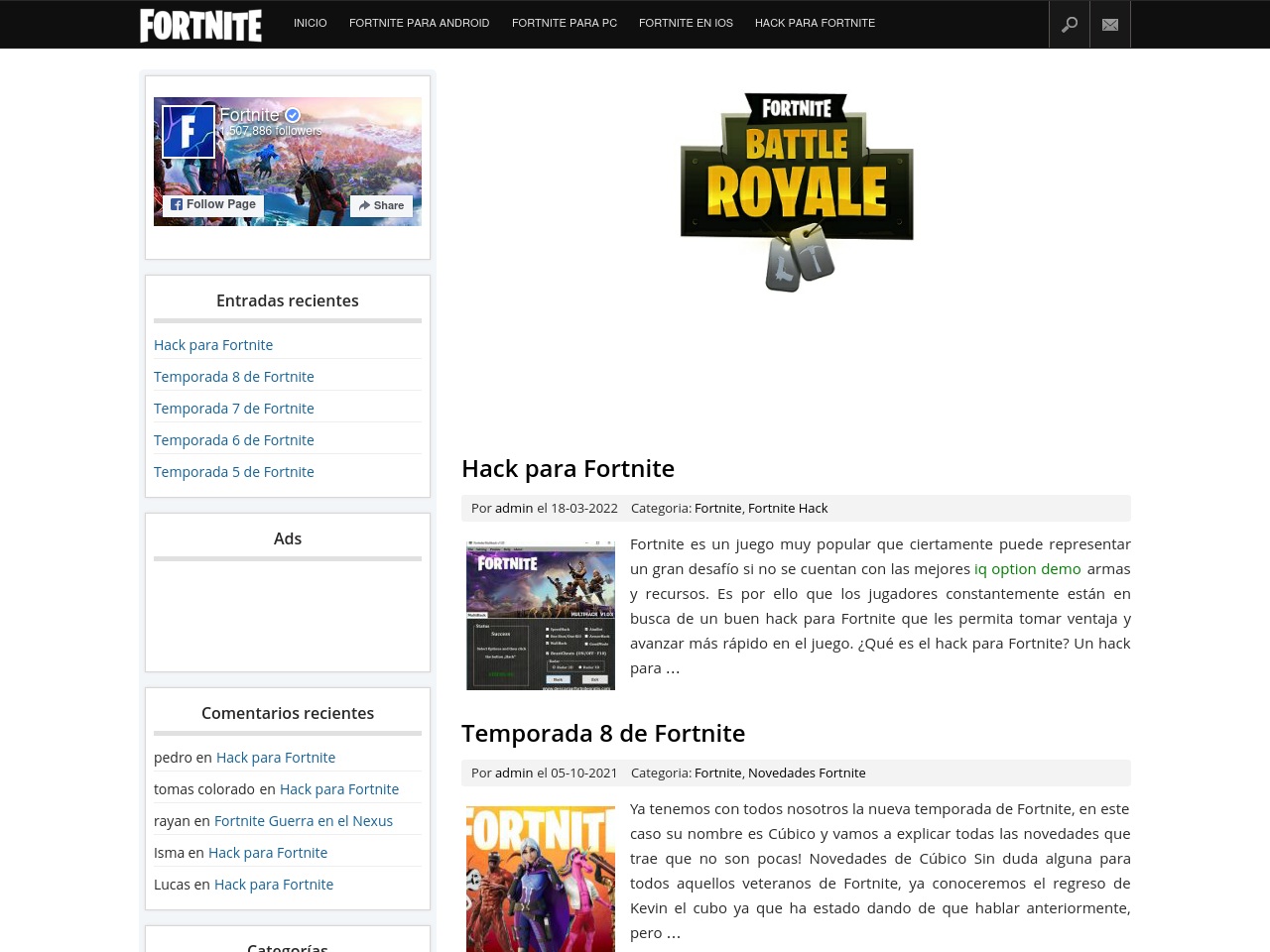Open recent entry Temporada 5 de Fortnite

pos(234,472)
